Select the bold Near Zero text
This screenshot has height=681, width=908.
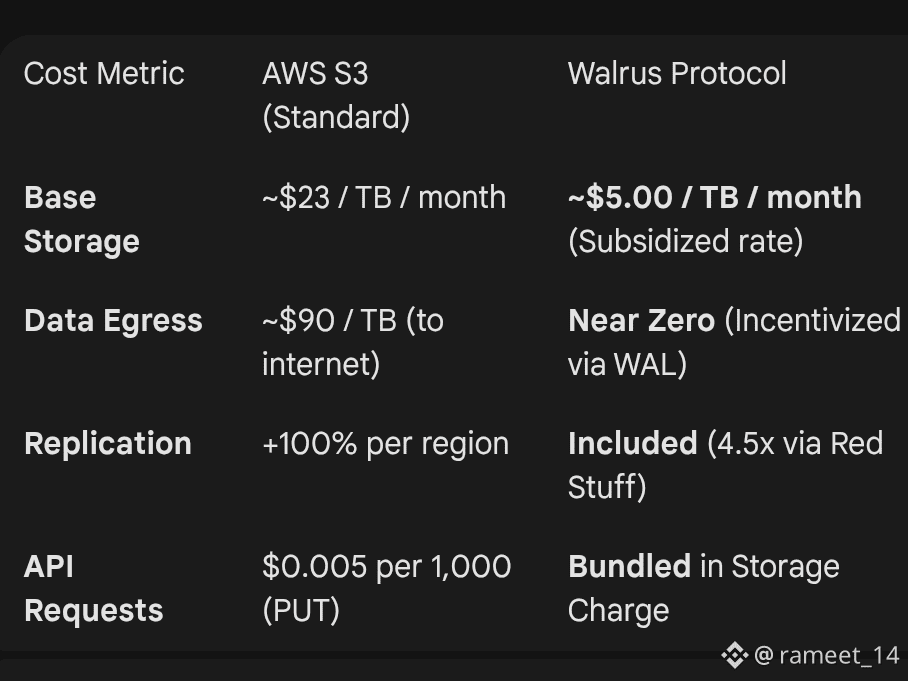point(641,321)
